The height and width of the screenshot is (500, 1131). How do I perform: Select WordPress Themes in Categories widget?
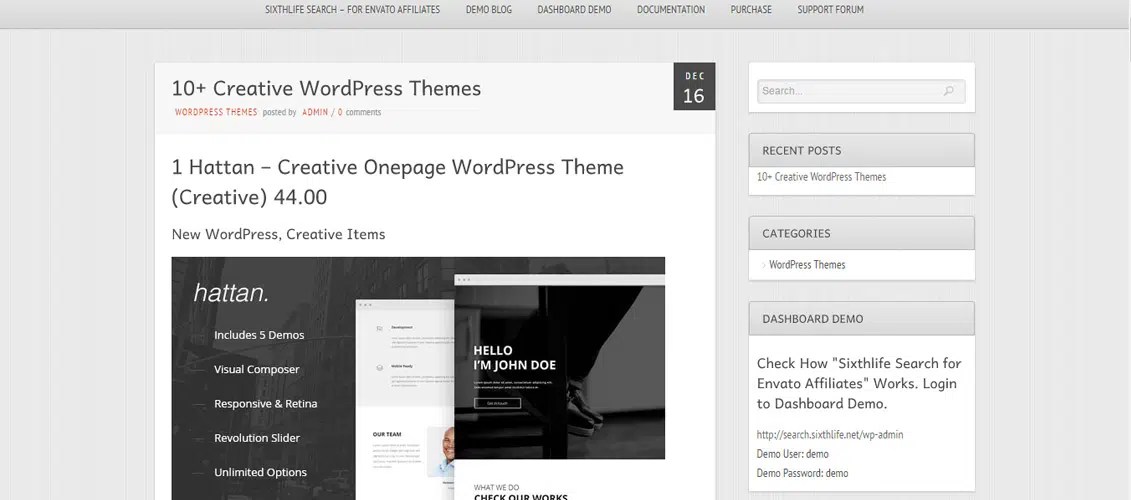[806, 265]
